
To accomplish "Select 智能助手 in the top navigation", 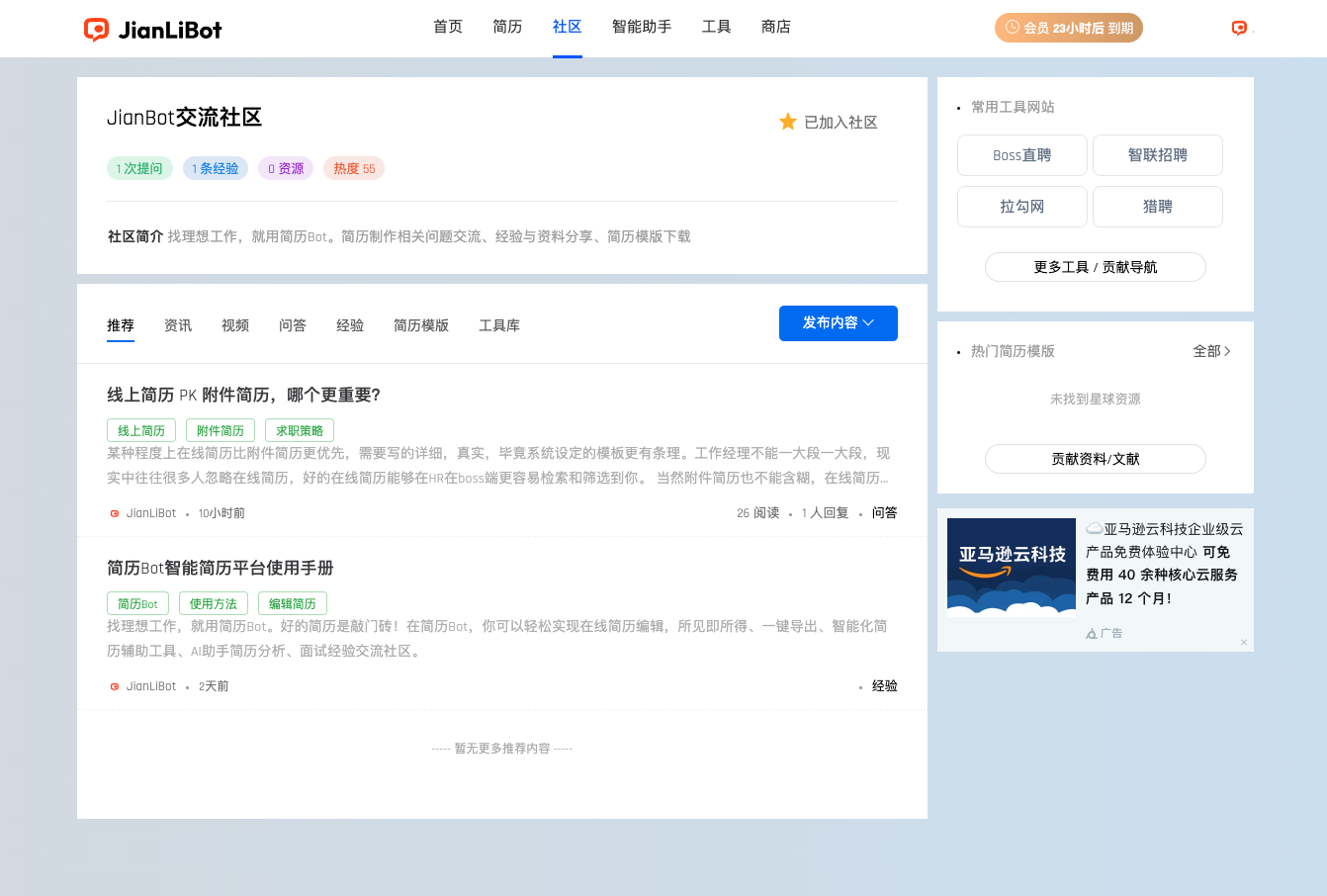I will click(x=641, y=27).
